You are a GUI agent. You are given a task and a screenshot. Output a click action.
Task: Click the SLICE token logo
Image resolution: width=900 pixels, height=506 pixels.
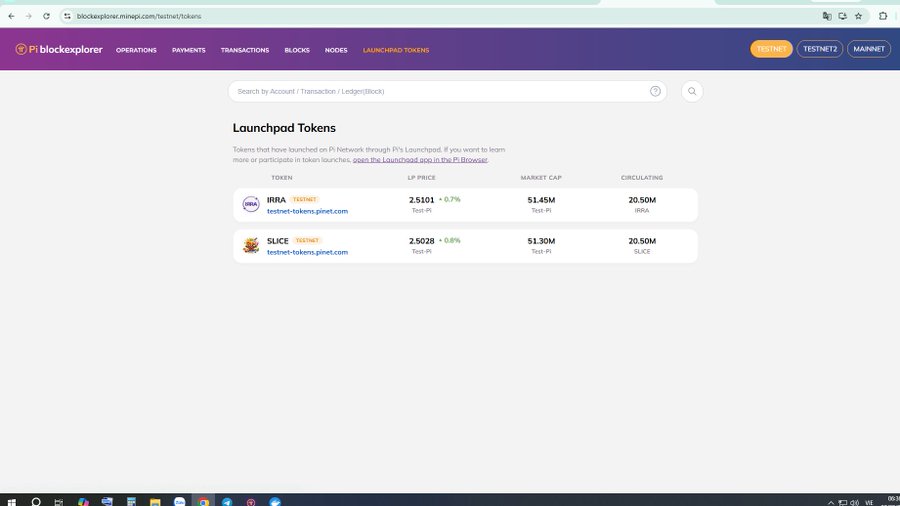251,246
